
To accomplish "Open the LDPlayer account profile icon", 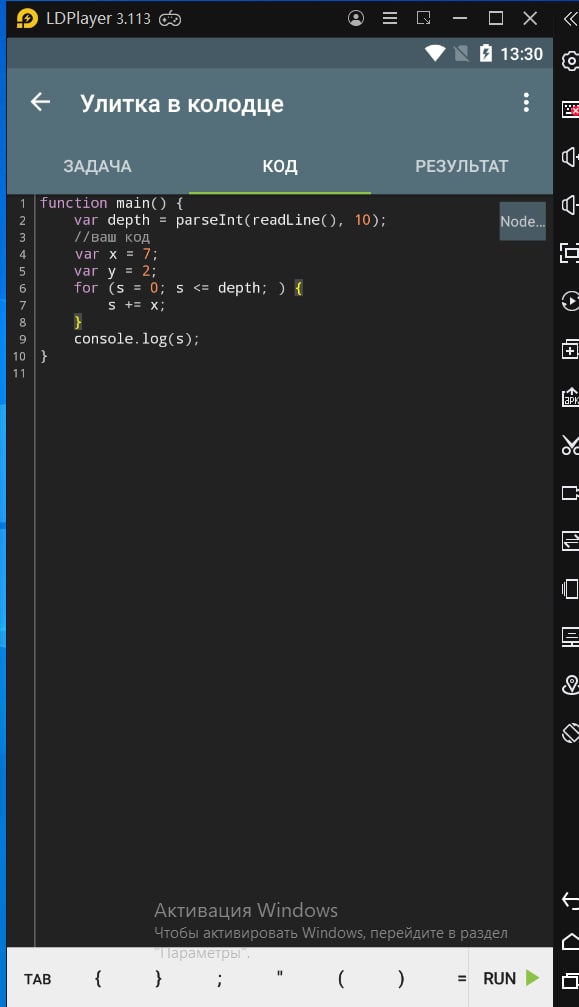I will [x=356, y=18].
